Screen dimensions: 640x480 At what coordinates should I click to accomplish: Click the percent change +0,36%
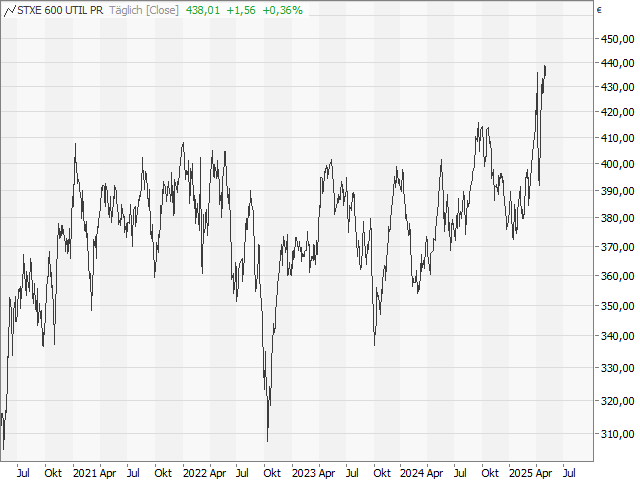click(x=282, y=10)
